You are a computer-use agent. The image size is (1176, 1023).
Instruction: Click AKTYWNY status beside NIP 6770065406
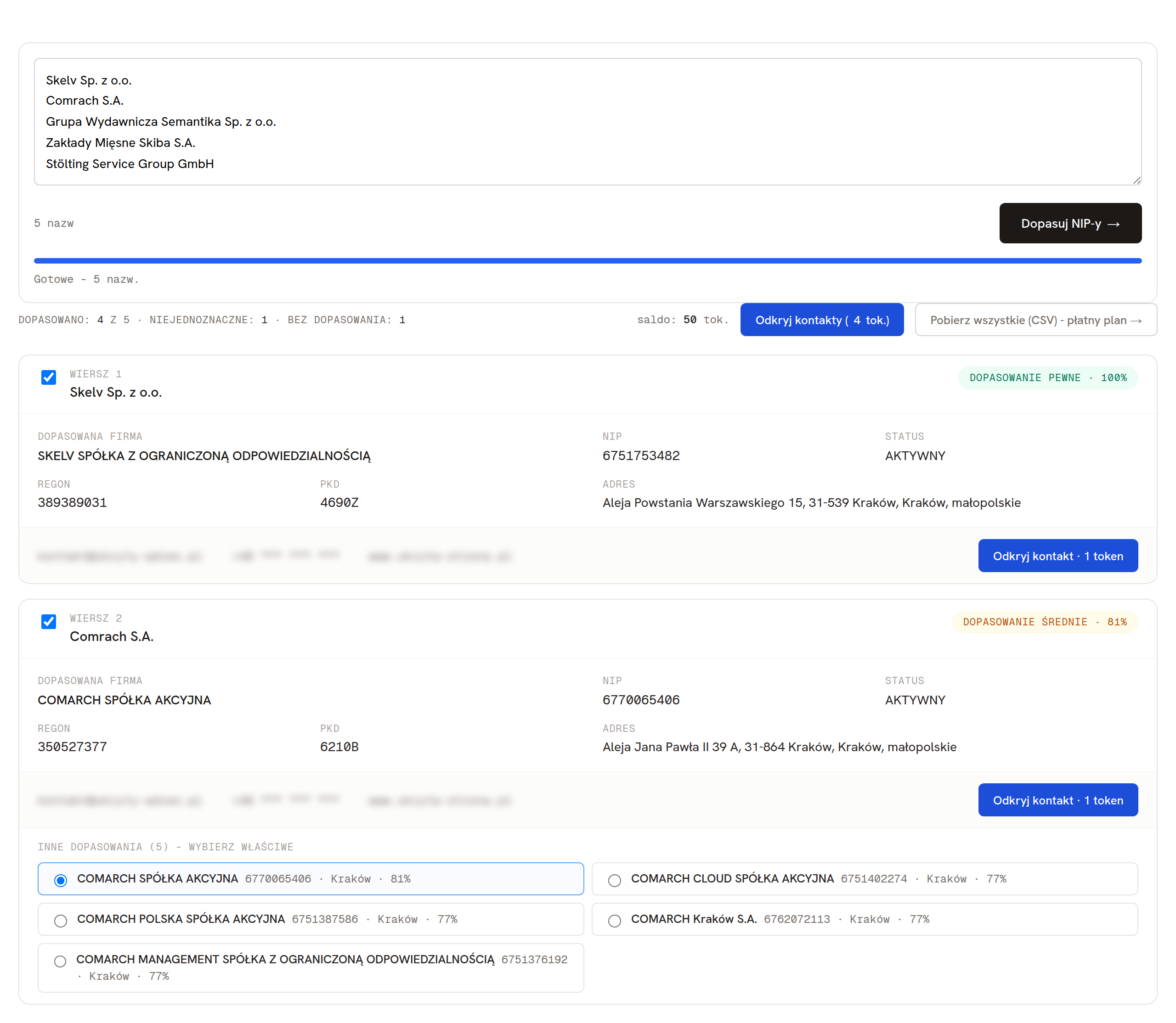[915, 700]
